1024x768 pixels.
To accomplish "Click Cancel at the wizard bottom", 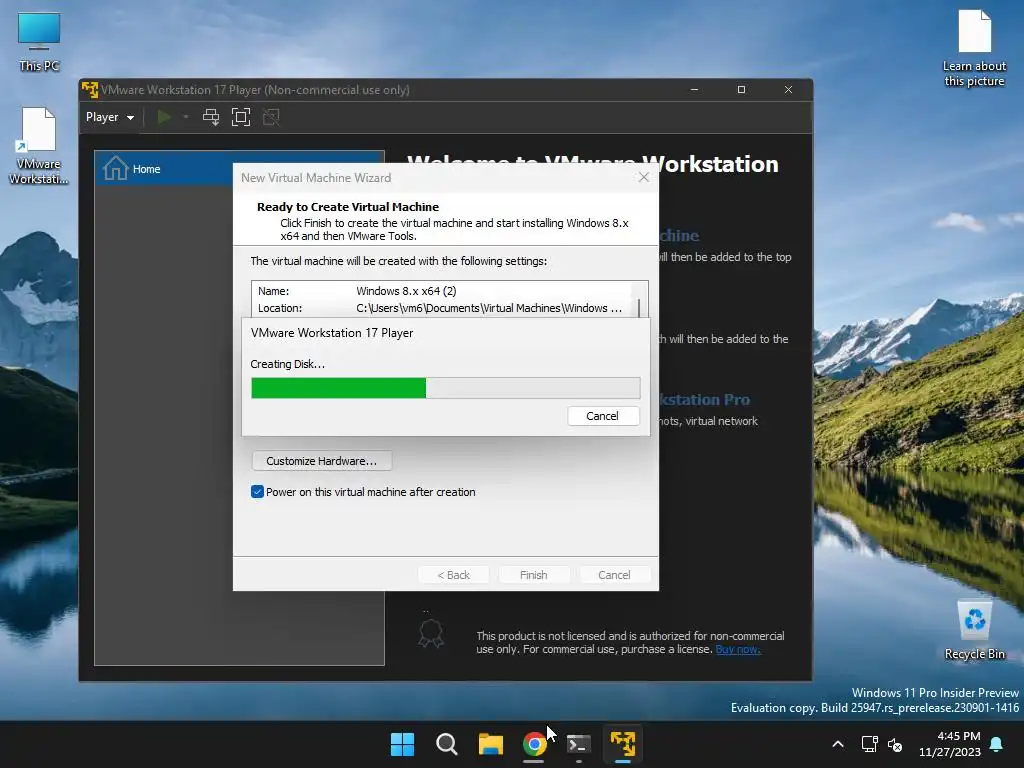I will [615, 575].
